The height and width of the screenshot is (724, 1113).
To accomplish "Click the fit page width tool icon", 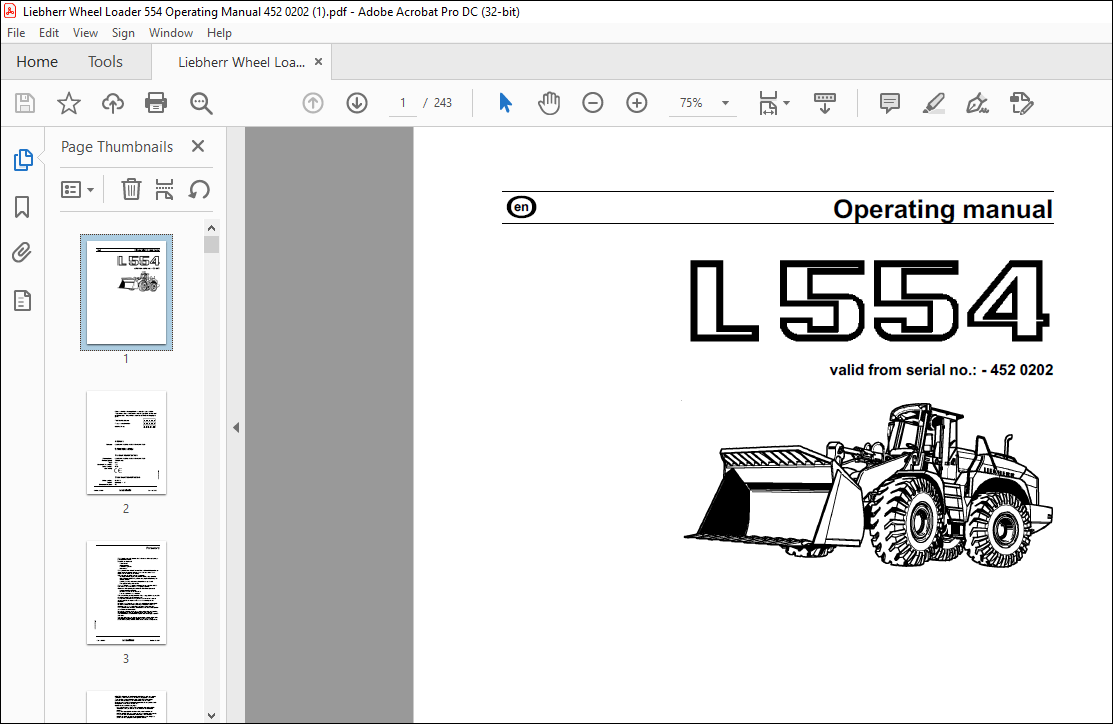I will pos(768,103).
